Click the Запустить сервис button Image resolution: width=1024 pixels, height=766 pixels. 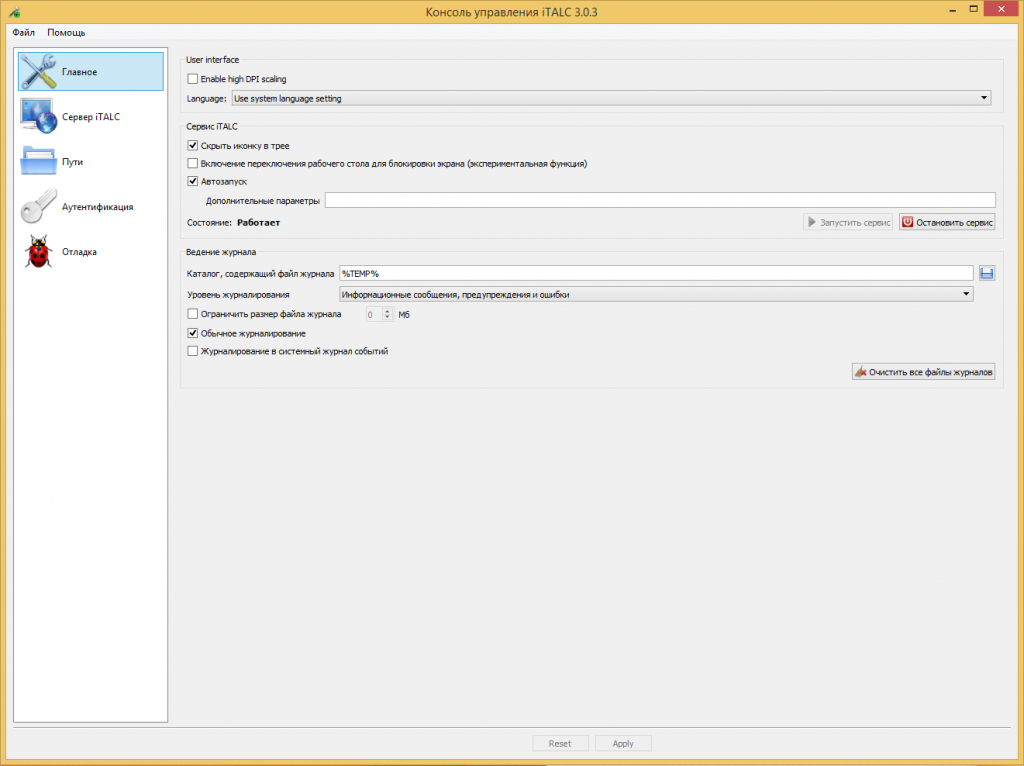pyautogui.click(x=848, y=223)
